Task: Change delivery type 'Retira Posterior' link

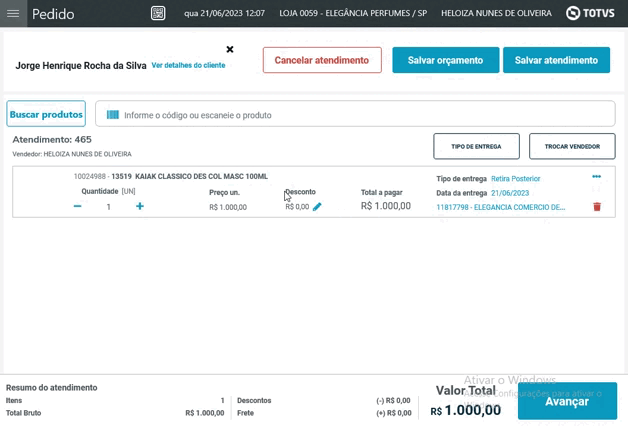Action: pos(515,179)
